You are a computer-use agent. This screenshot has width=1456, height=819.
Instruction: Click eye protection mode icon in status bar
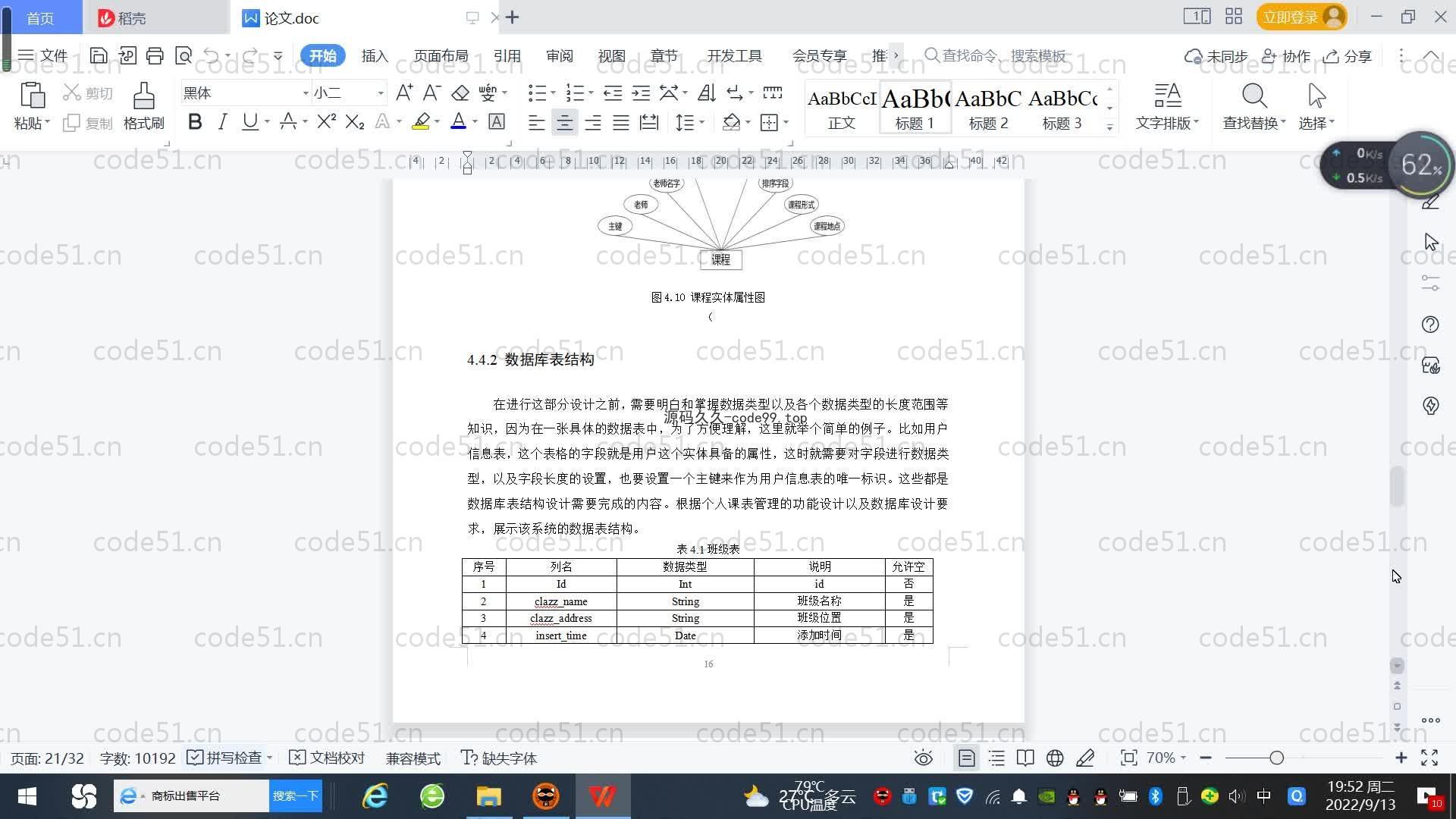923,758
